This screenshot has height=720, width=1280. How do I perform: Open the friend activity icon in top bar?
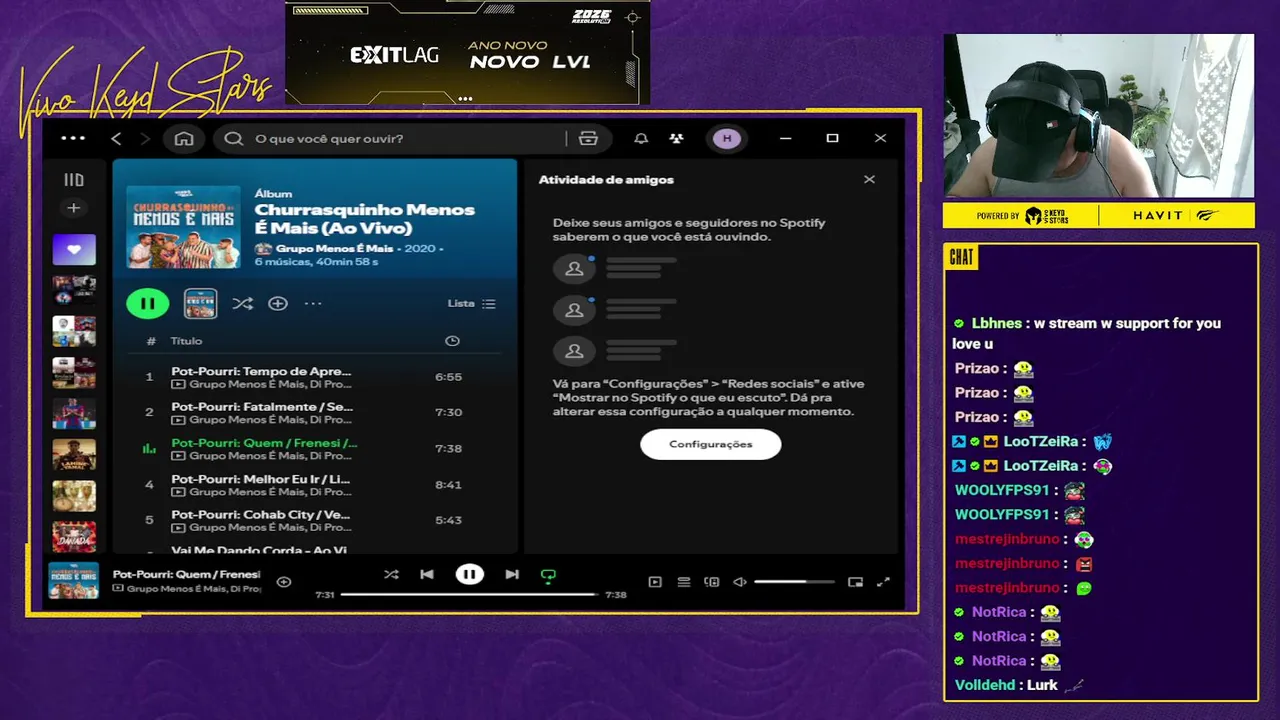click(677, 138)
